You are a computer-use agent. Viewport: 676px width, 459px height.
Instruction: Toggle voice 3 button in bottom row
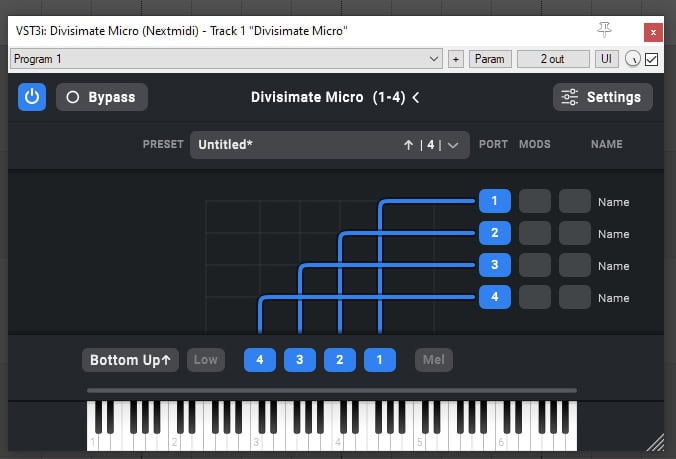coord(300,360)
